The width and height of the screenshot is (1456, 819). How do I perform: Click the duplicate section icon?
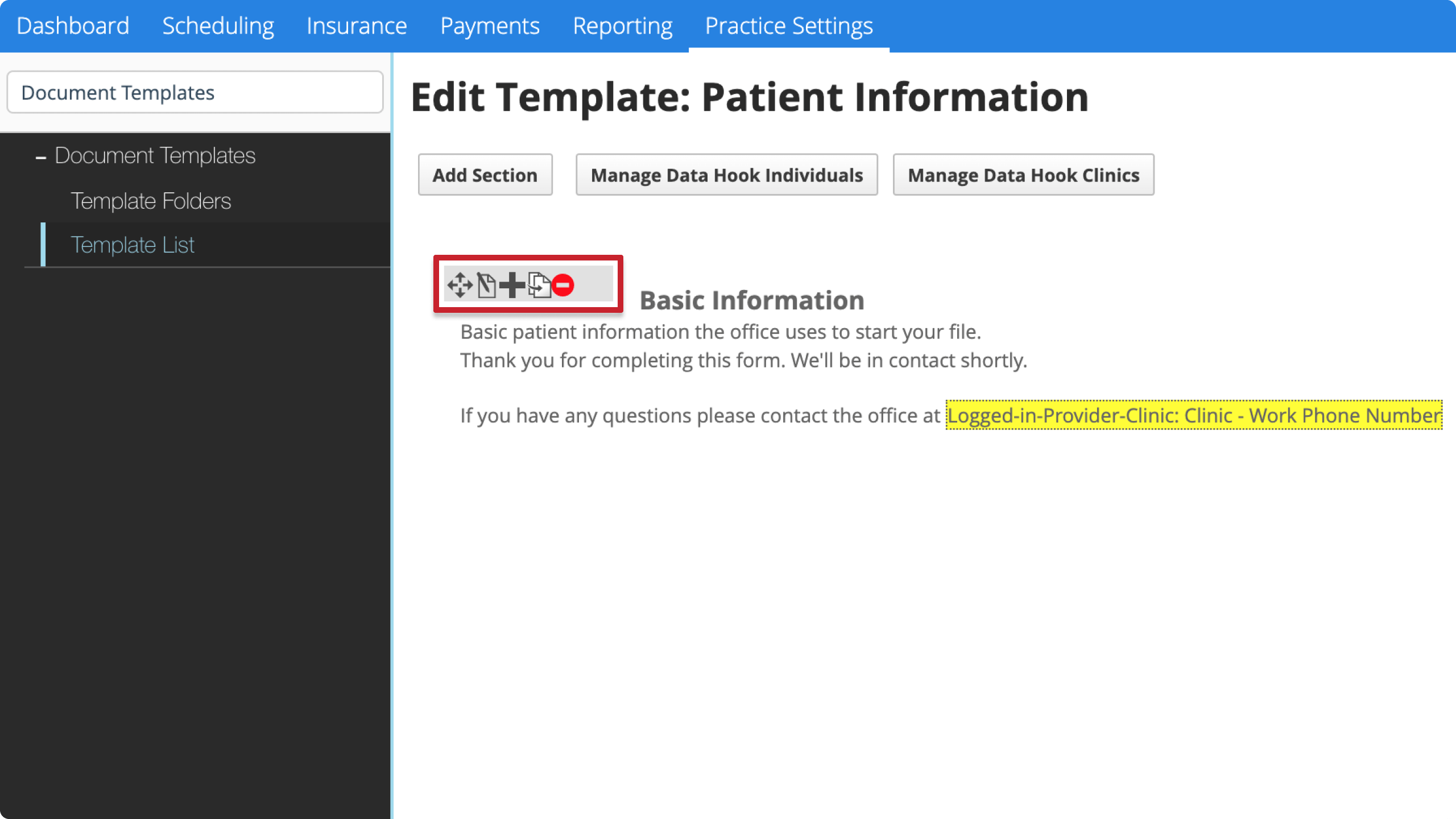pyautogui.click(x=539, y=285)
